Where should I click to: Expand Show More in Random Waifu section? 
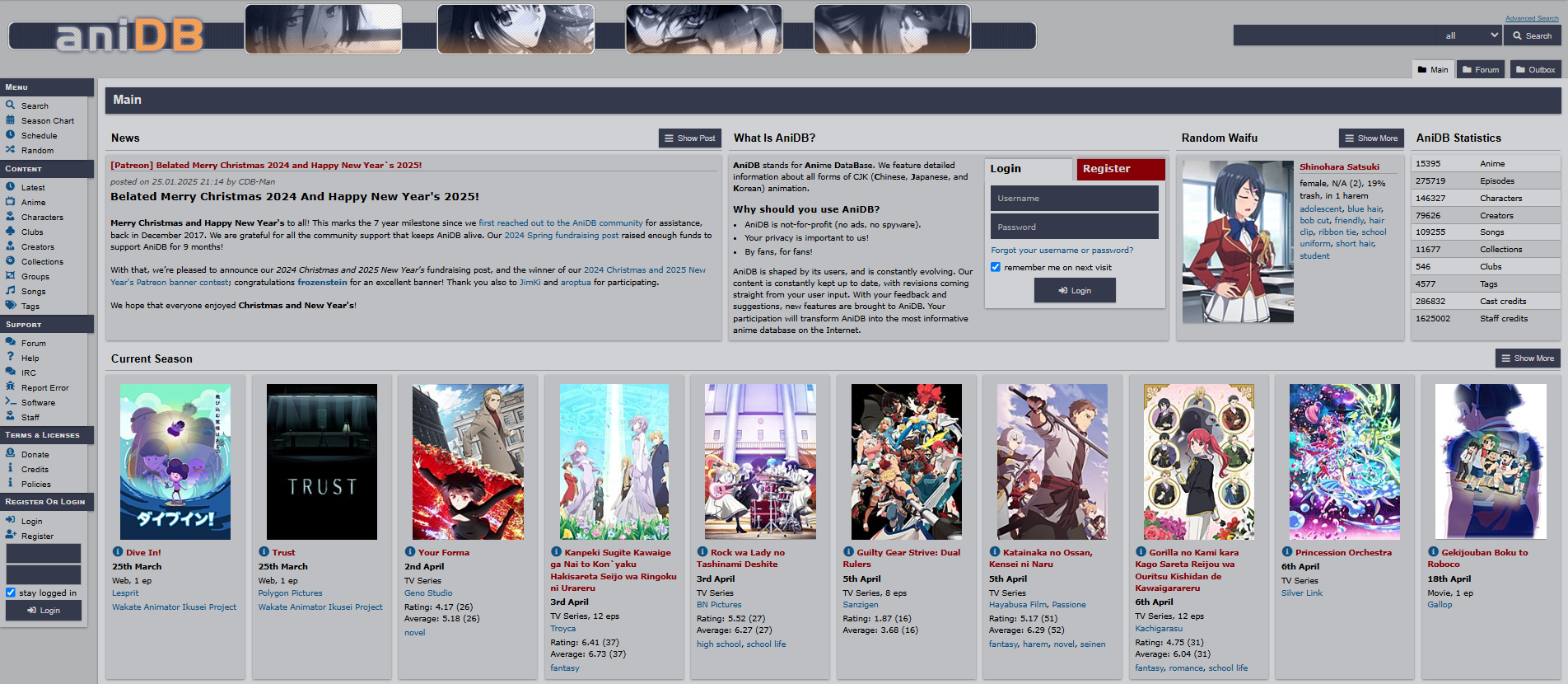[x=1370, y=138]
